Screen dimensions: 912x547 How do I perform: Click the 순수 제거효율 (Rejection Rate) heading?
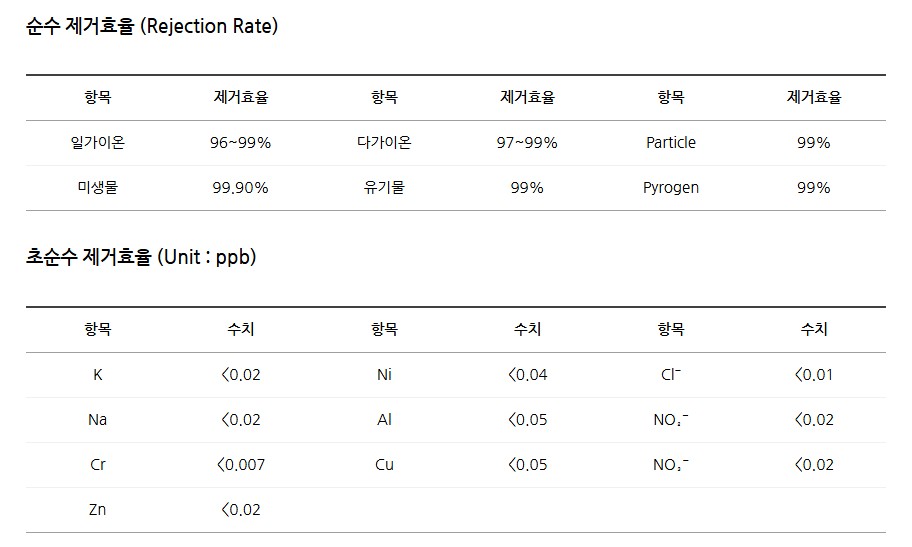(x=152, y=27)
